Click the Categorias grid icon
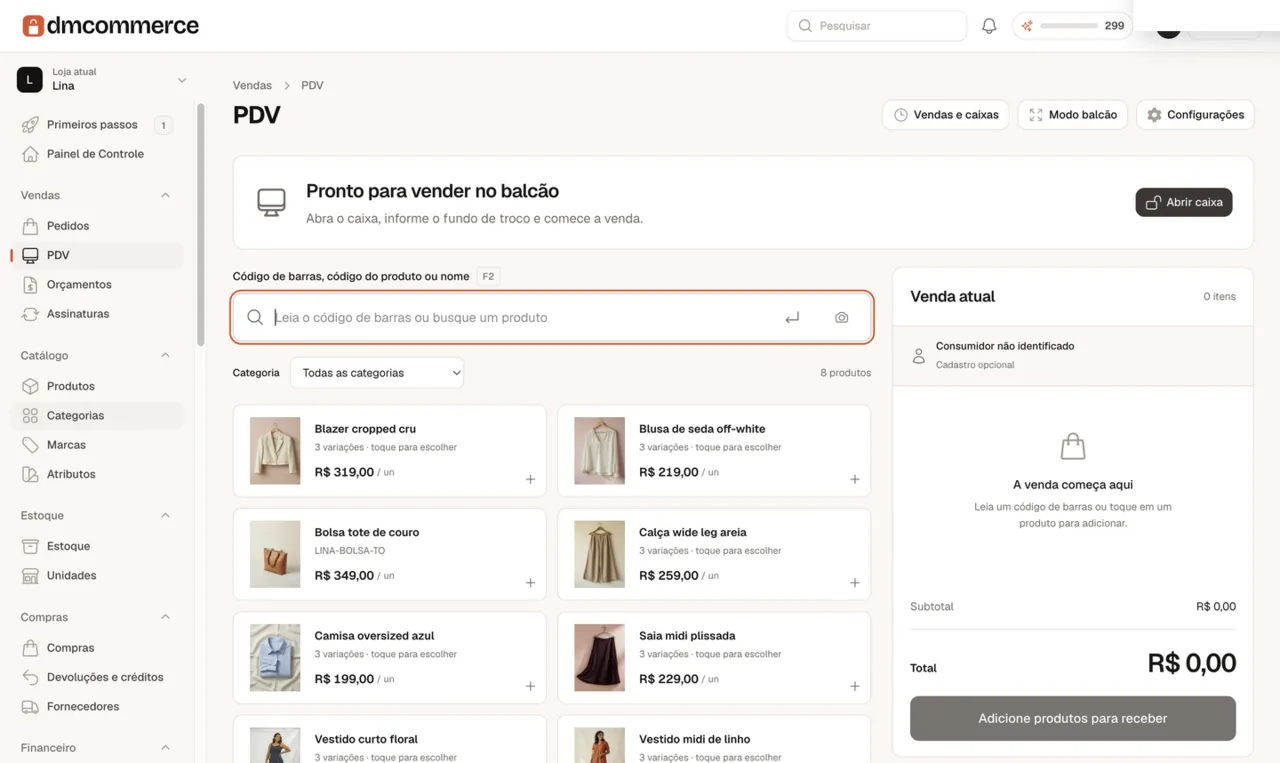The width and height of the screenshot is (1280, 763). tap(30, 415)
